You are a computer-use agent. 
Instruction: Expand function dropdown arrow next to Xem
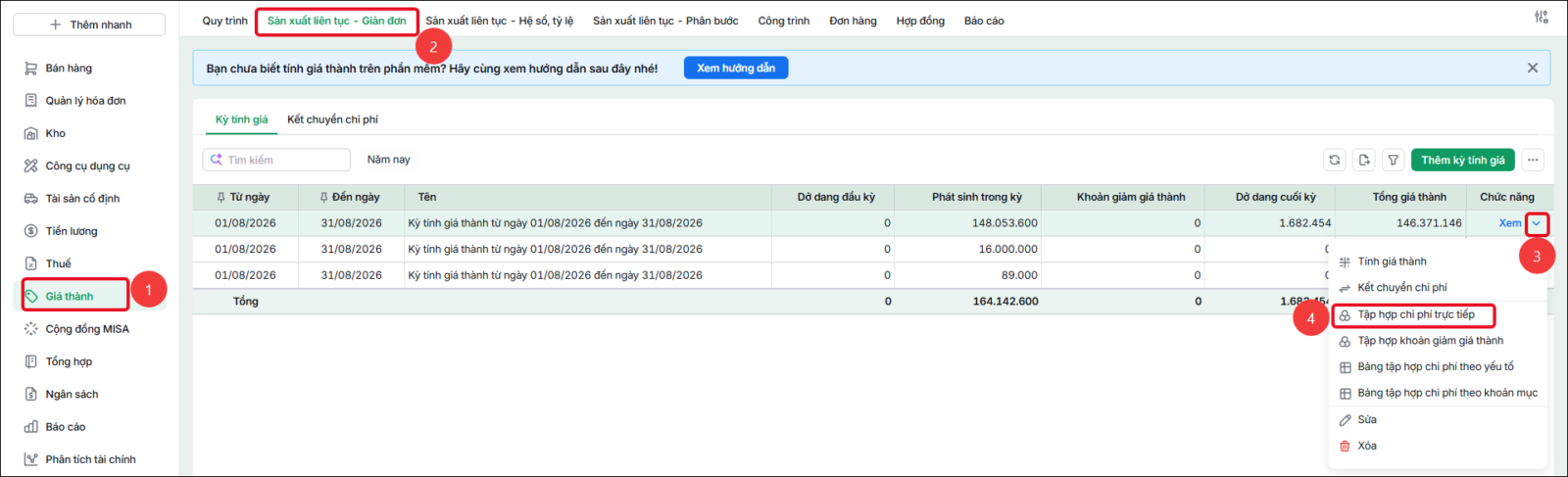(1537, 223)
